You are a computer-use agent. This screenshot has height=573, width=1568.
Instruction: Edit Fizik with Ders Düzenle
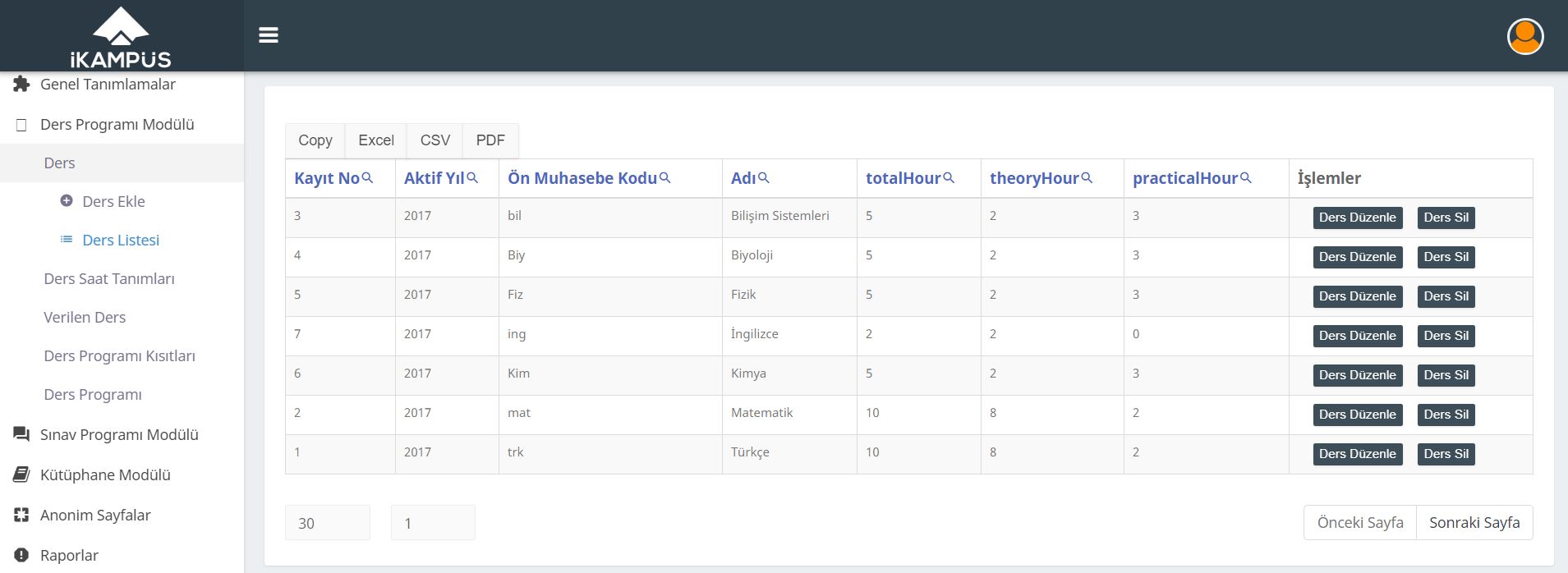[x=1358, y=296]
